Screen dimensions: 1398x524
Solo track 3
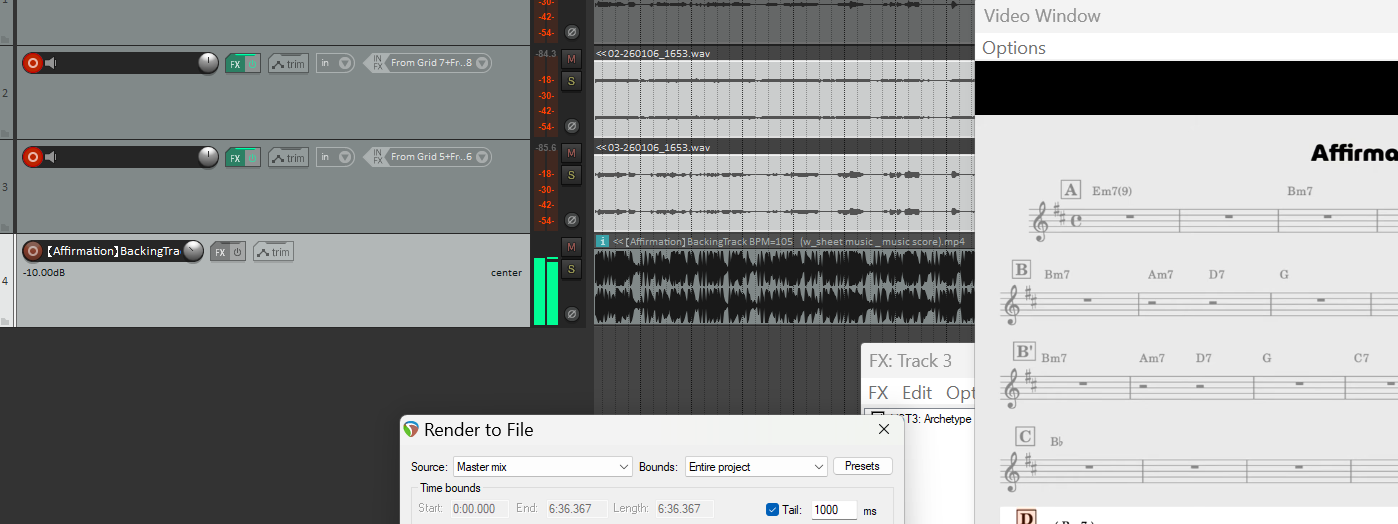[x=571, y=175]
